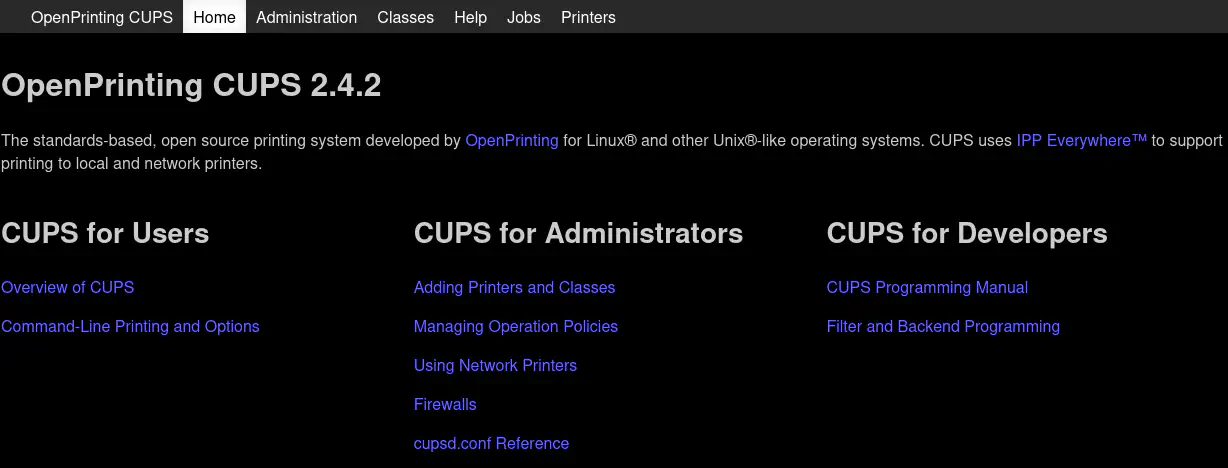Visit Using Network Printers page
This screenshot has width=1228, height=468.
click(x=495, y=366)
